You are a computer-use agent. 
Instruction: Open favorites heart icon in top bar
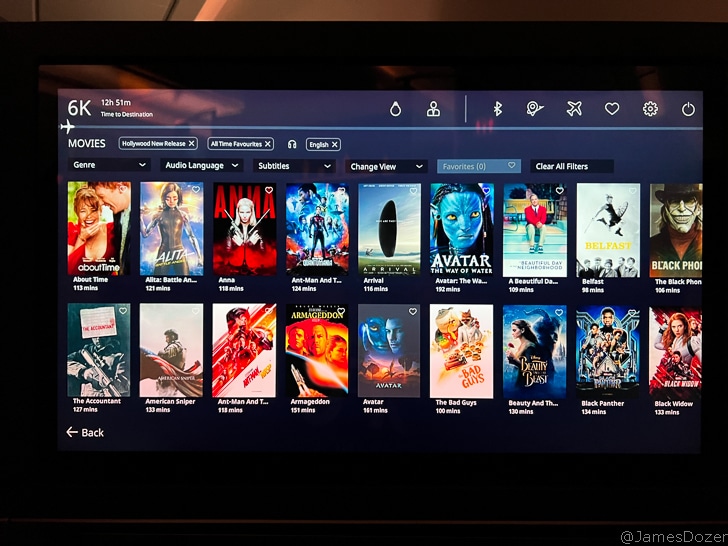[x=612, y=109]
